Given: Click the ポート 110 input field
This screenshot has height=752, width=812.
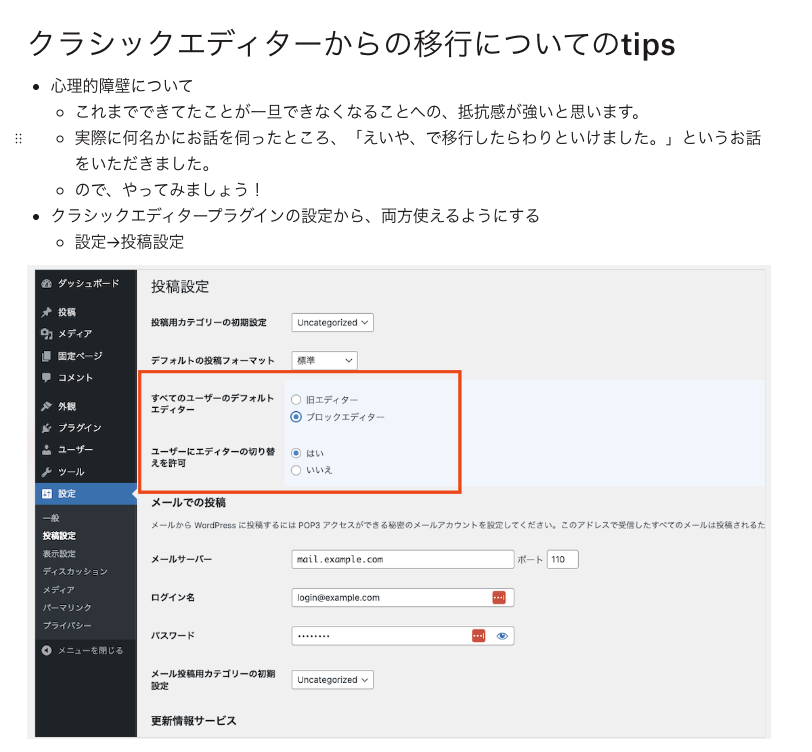Looking at the screenshot, I should (563, 559).
